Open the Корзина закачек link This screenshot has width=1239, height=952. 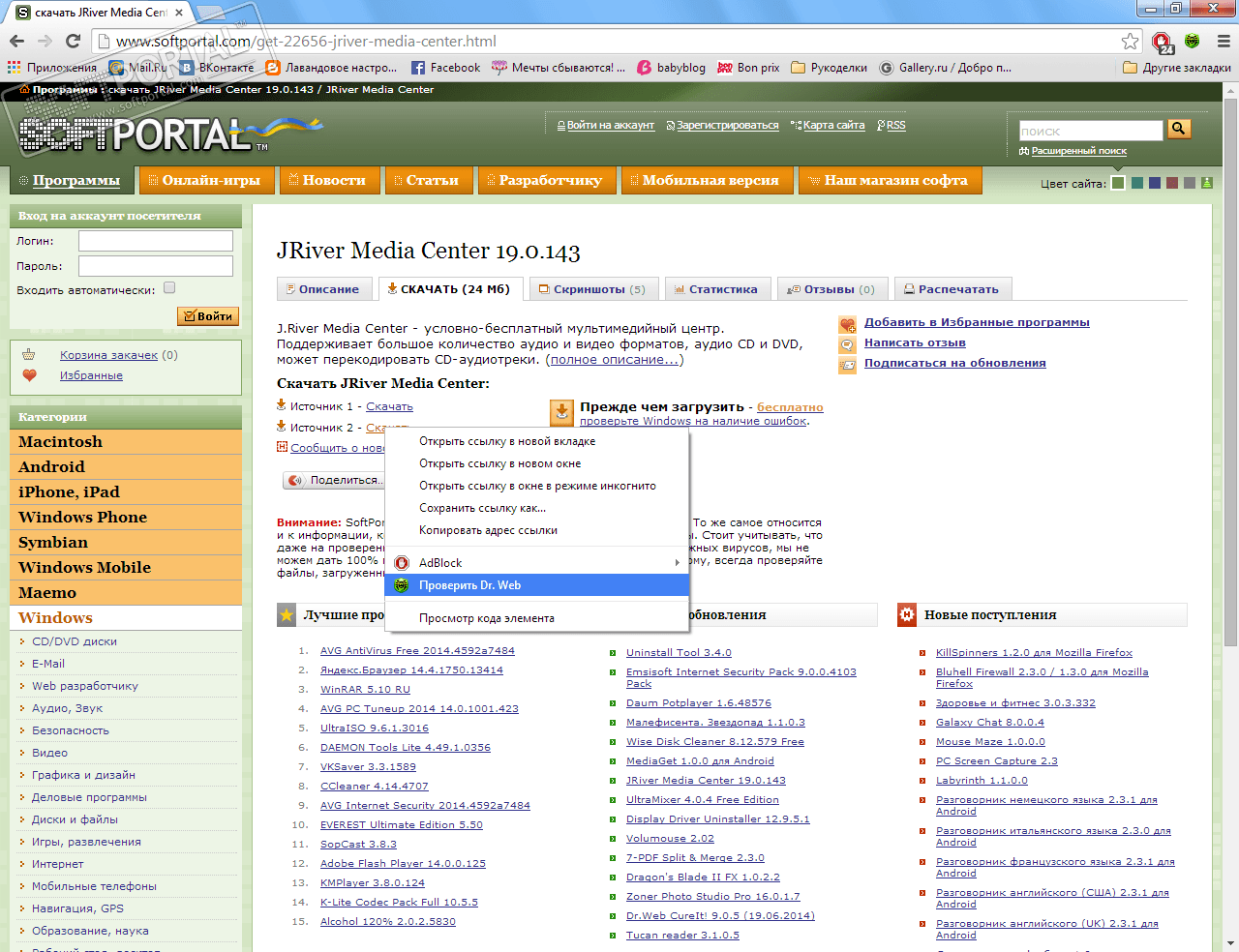[108, 355]
